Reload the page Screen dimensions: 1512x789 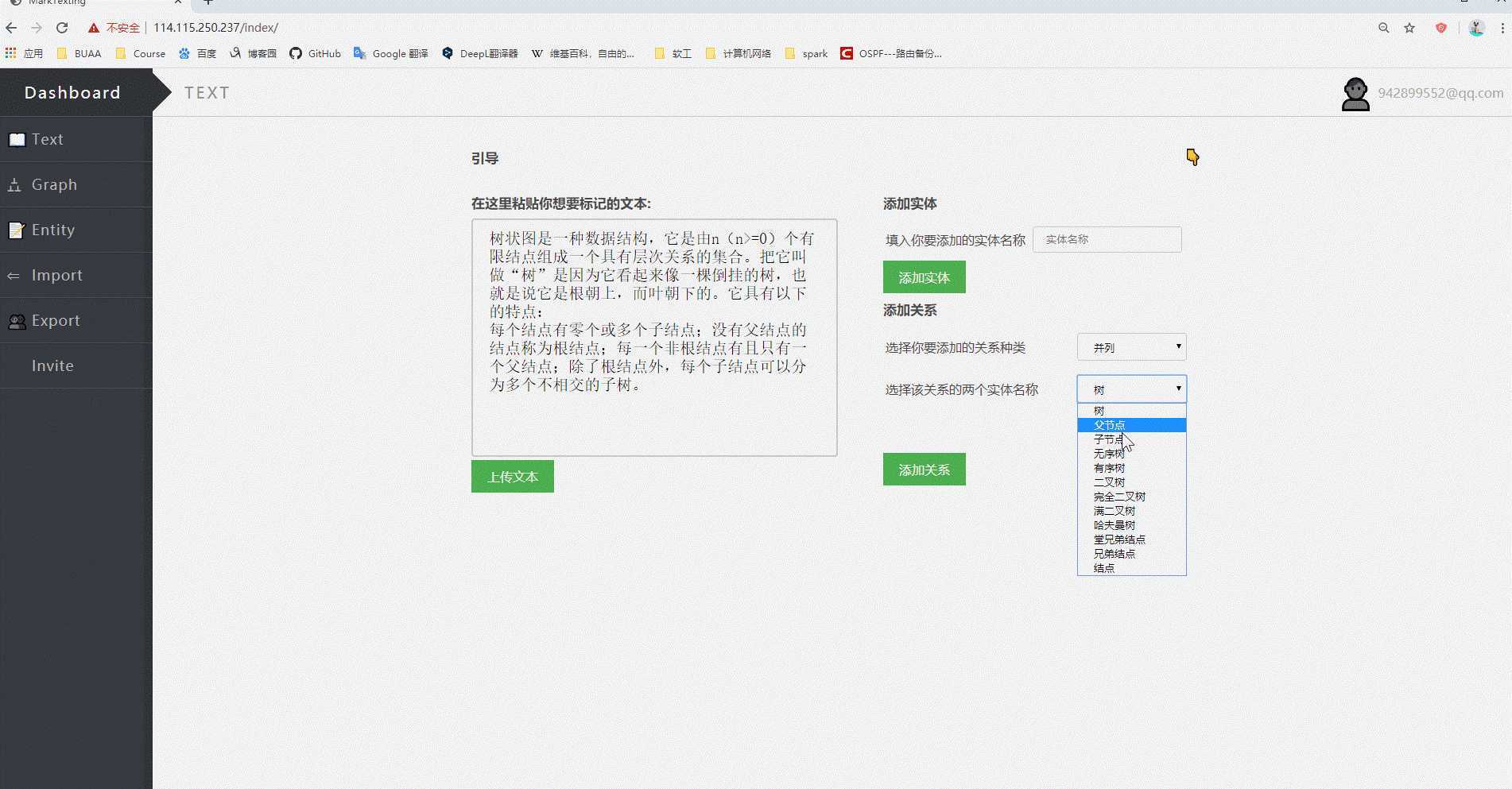point(62,28)
